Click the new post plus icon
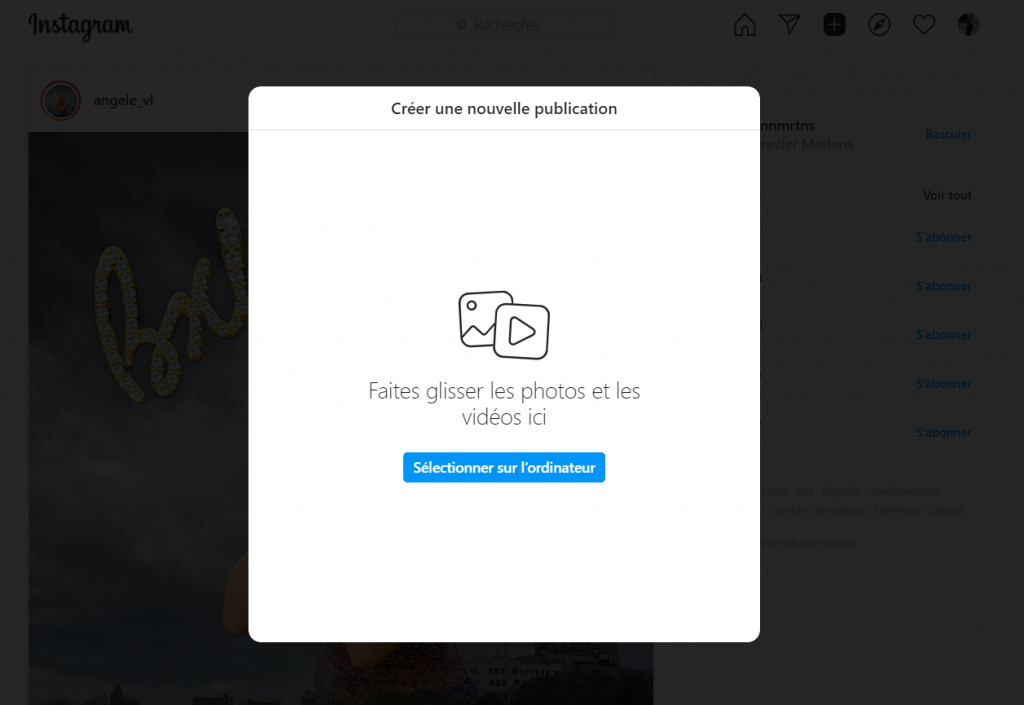 834,25
